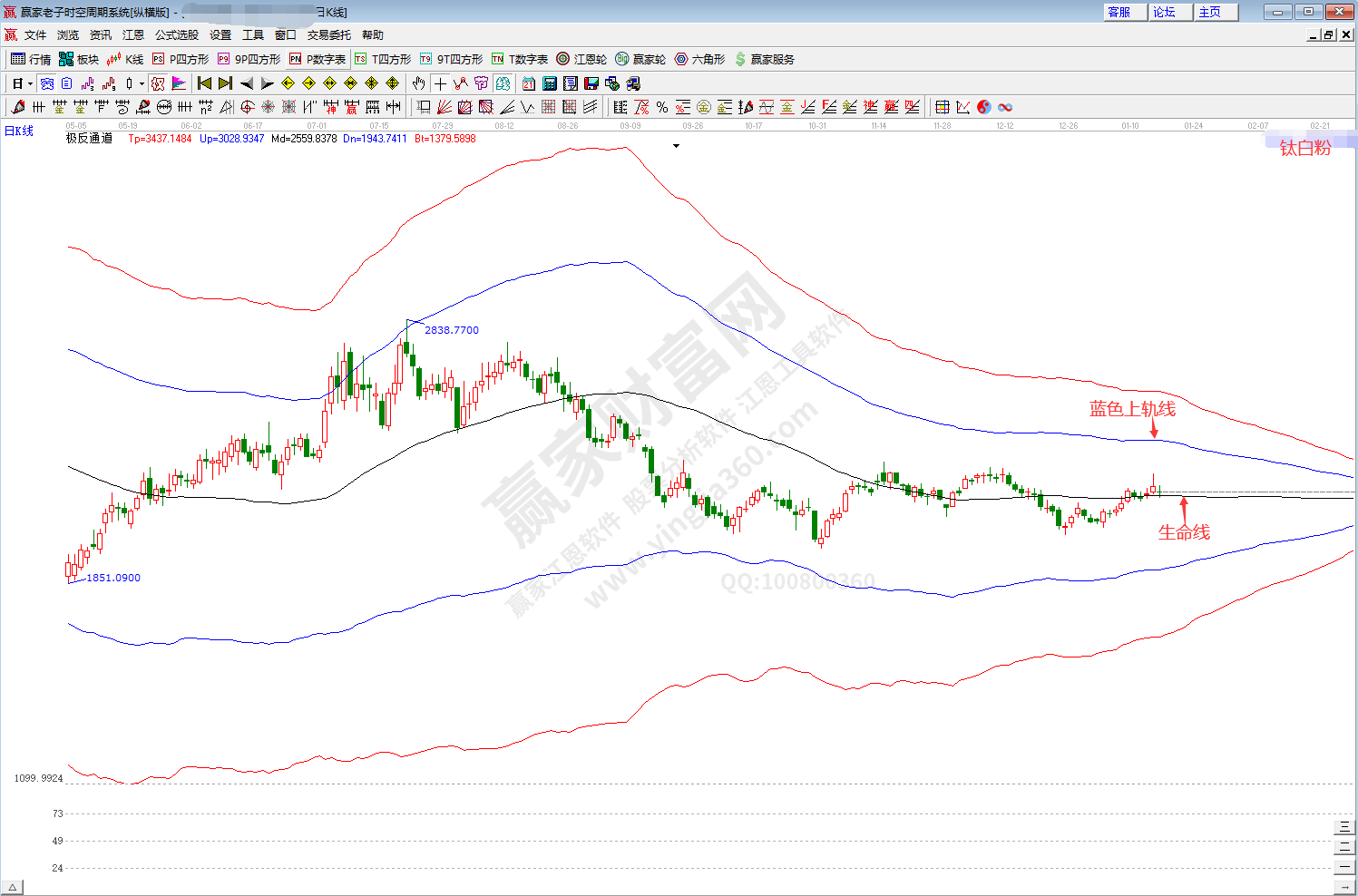Screen dimensions: 1358x896
Task: Open the calculator icon in toolbar
Action: [x=550, y=83]
